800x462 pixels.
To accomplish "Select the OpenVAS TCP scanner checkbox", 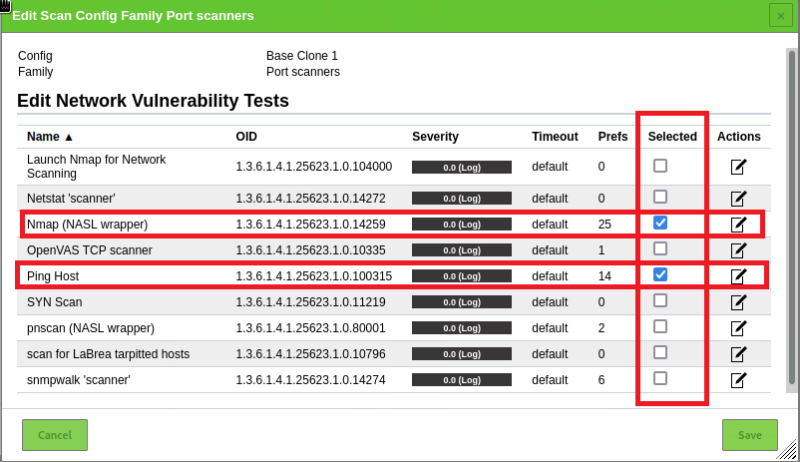I will point(660,248).
